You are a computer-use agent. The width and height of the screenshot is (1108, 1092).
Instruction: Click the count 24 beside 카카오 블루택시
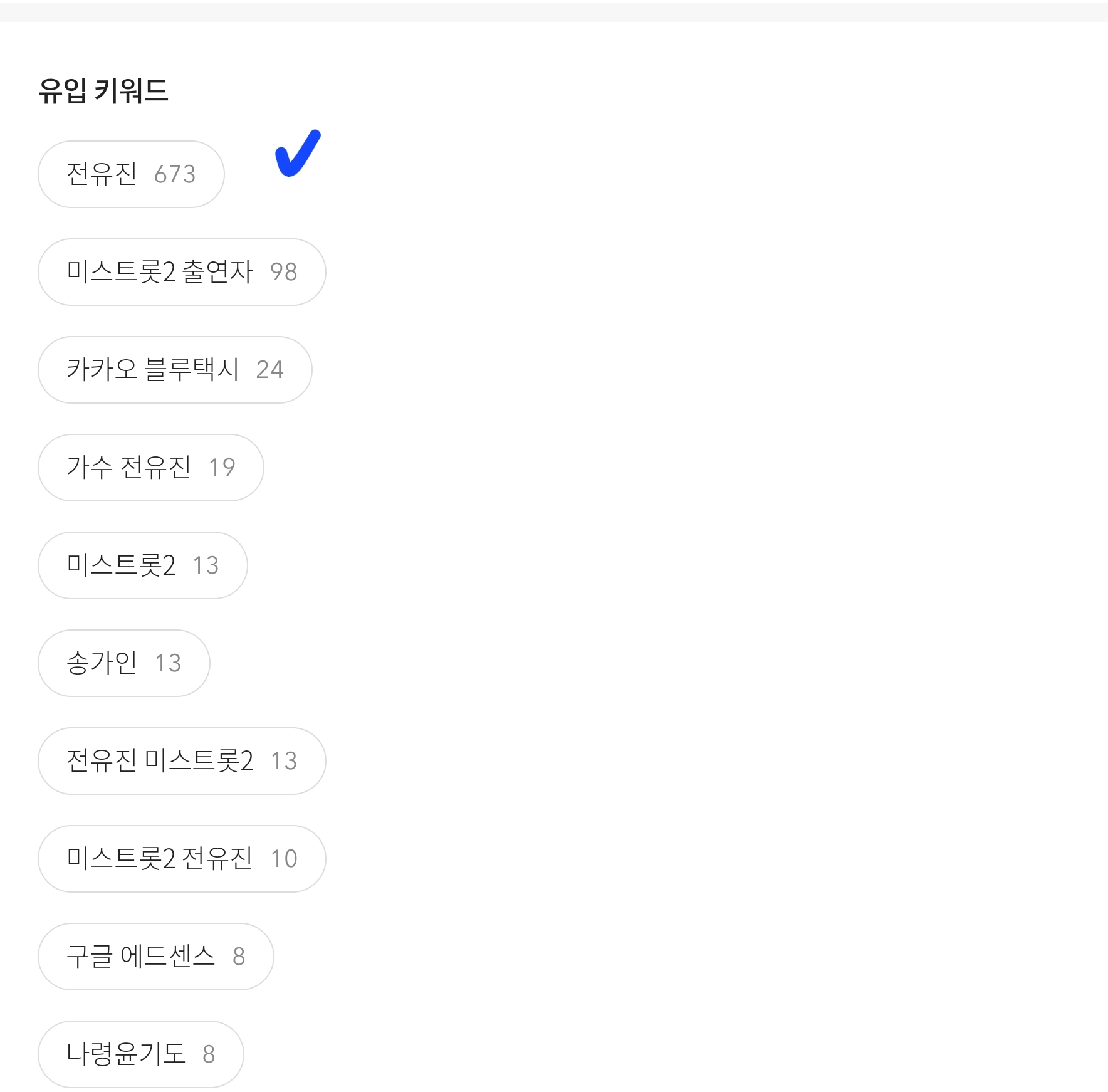coord(269,370)
